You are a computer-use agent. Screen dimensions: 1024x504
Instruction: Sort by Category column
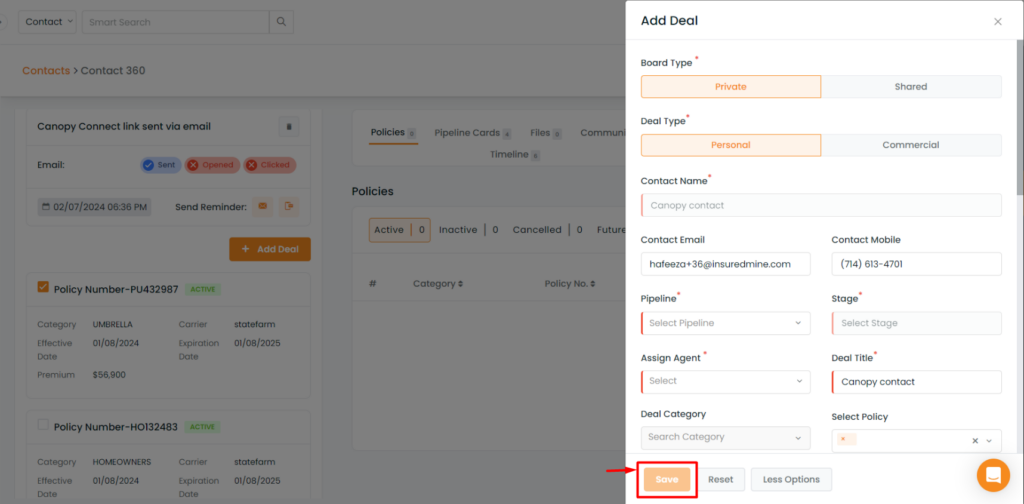[x=438, y=284]
